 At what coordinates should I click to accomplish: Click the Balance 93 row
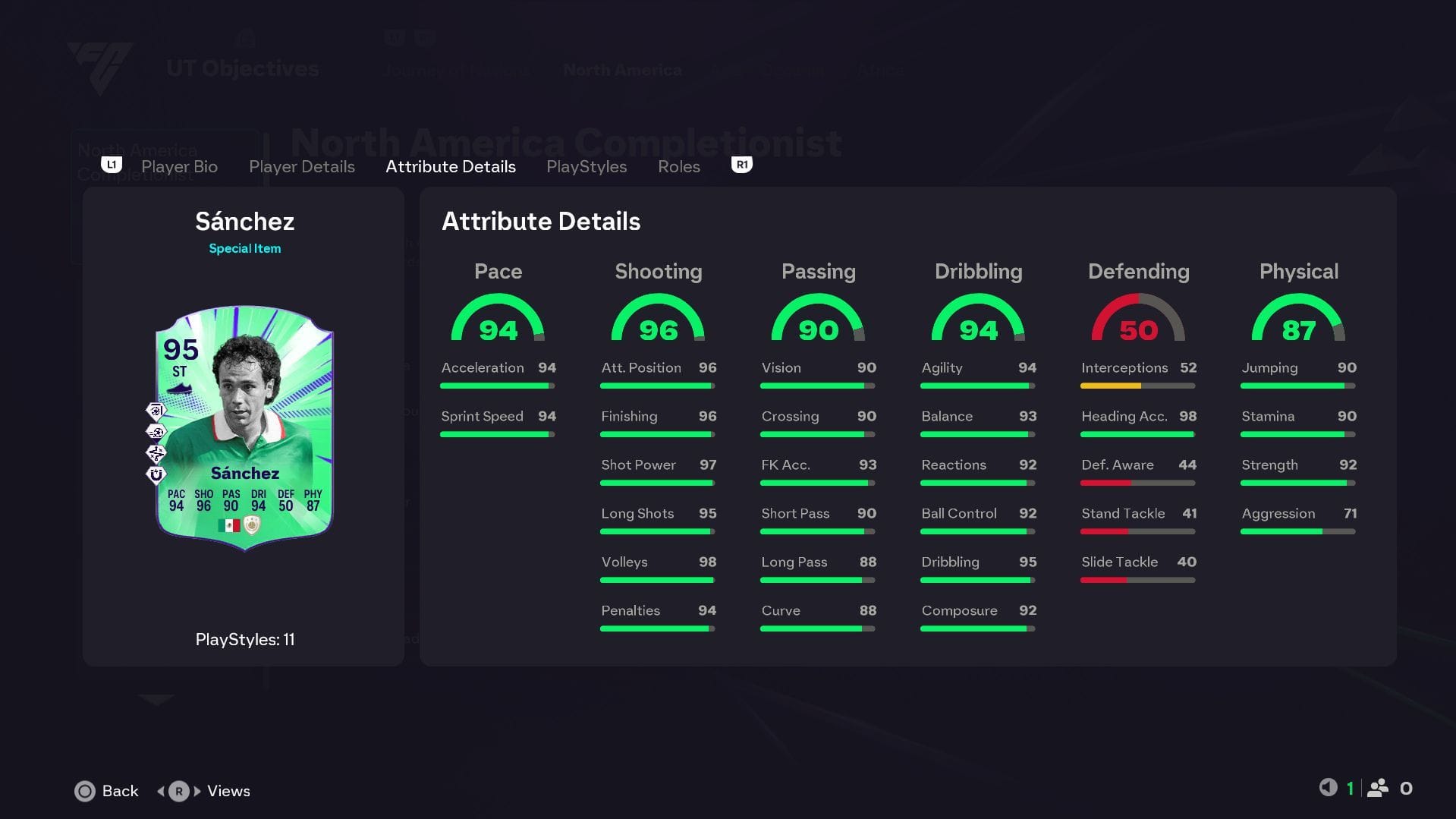click(978, 423)
